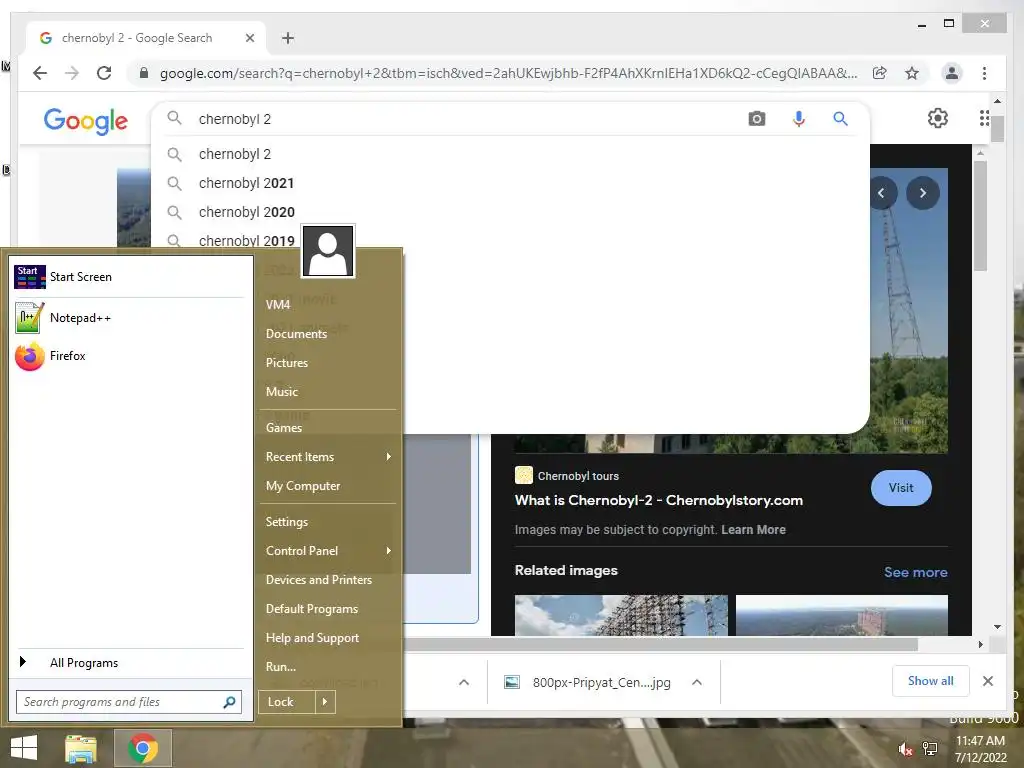Viewport: 1024px width, 768px height.
Task: Open the Chrome profile avatar
Action: 952,73
